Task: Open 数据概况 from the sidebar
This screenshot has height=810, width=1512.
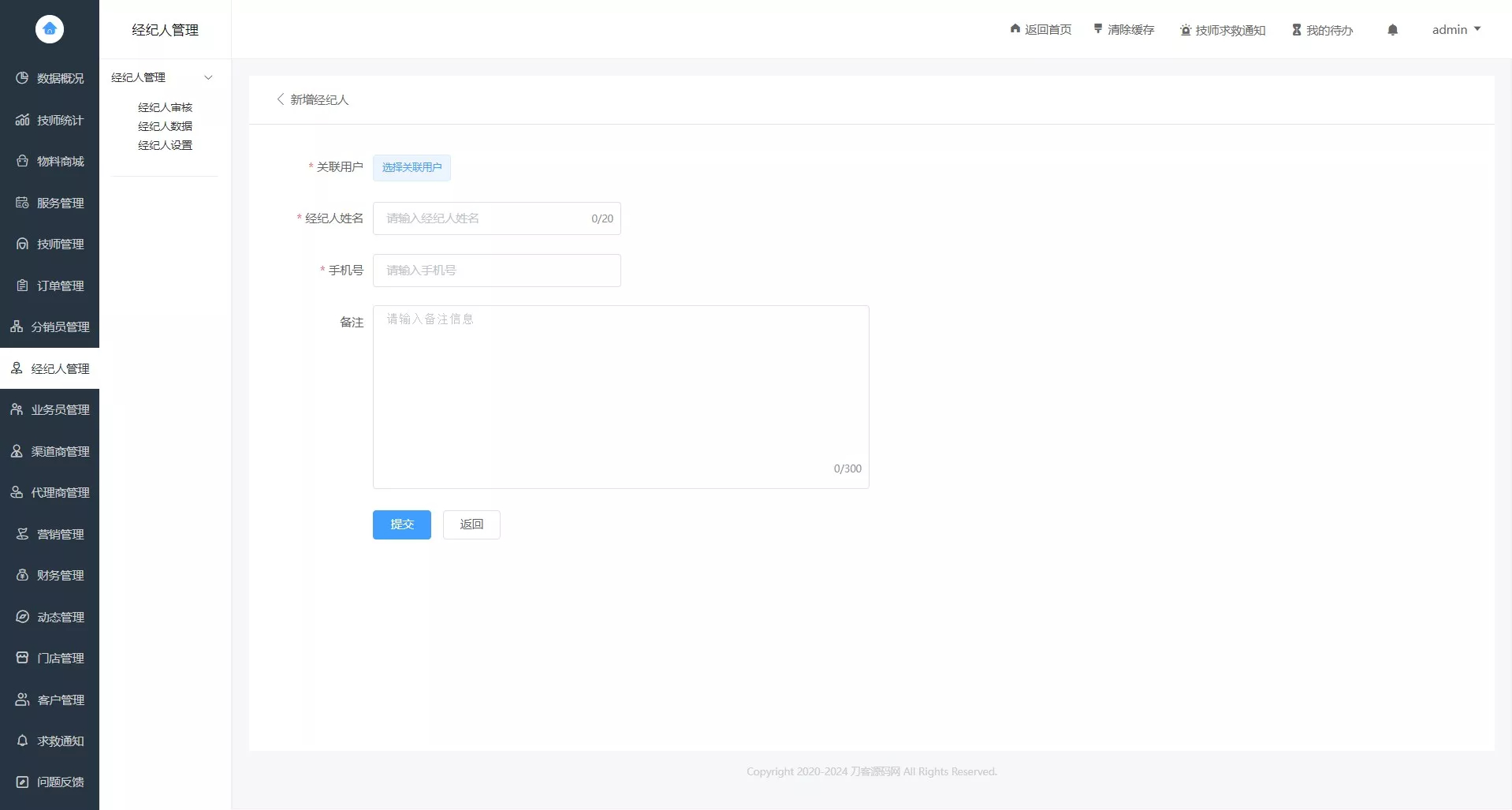Action: 50,78
